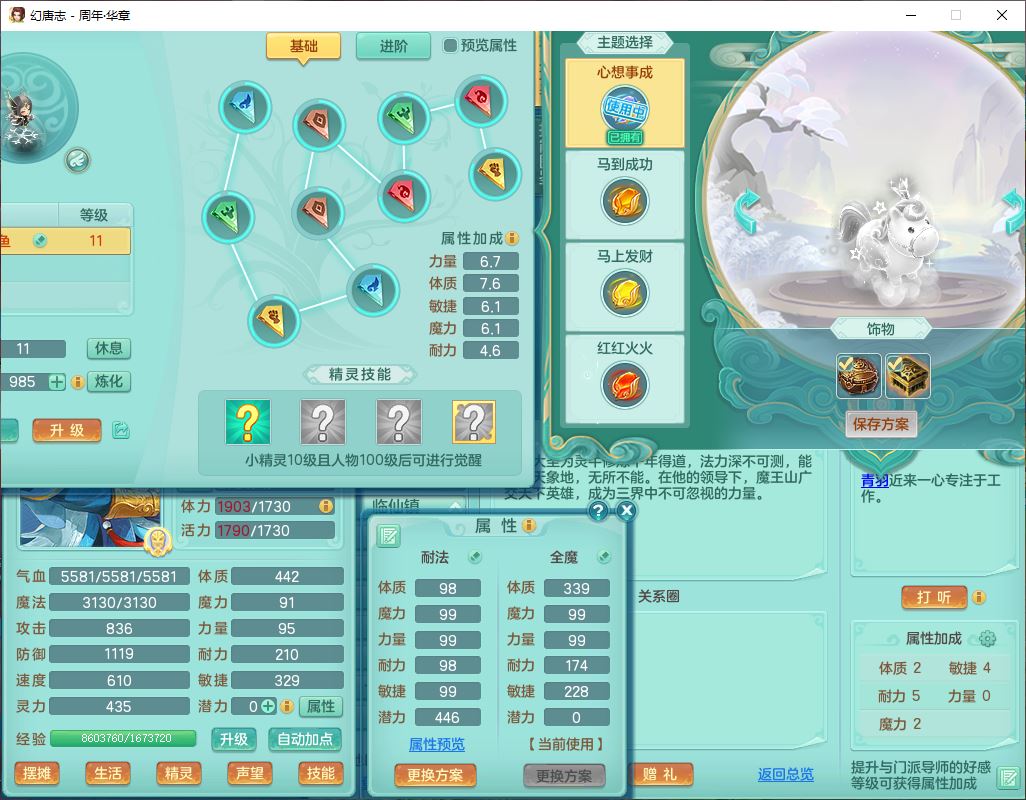The height and width of the screenshot is (800, 1026).
Task: Click the first green question-mark spirit skill
Action: click(x=247, y=422)
